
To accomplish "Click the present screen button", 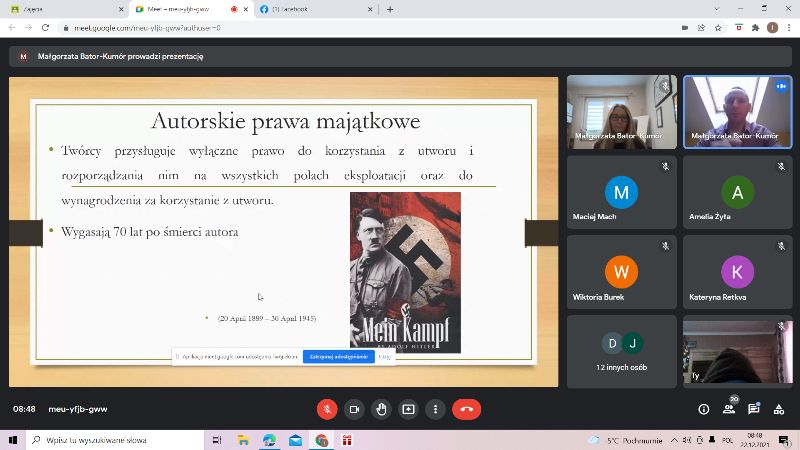I will [x=408, y=409].
